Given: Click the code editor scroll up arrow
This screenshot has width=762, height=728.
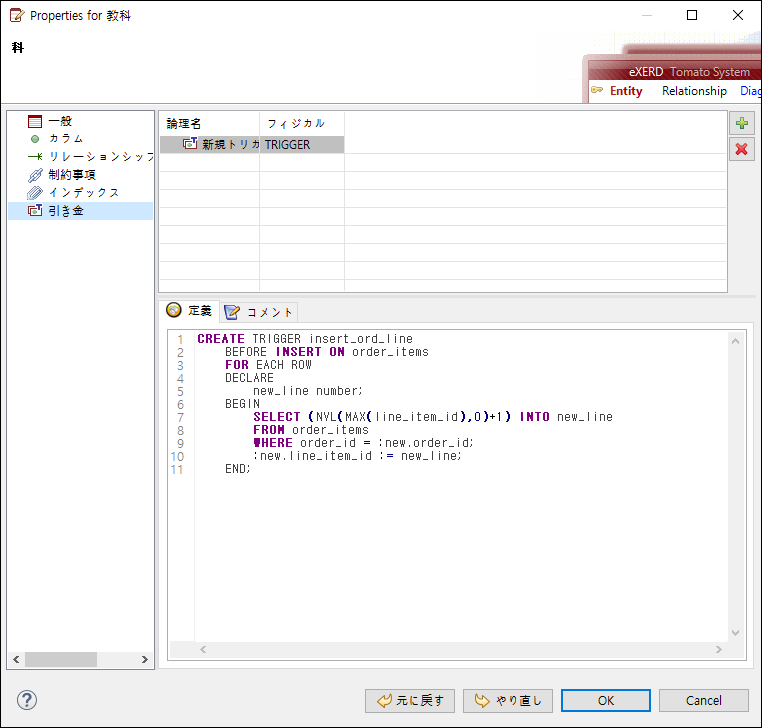Looking at the screenshot, I should pyautogui.click(x=735, y=341).
